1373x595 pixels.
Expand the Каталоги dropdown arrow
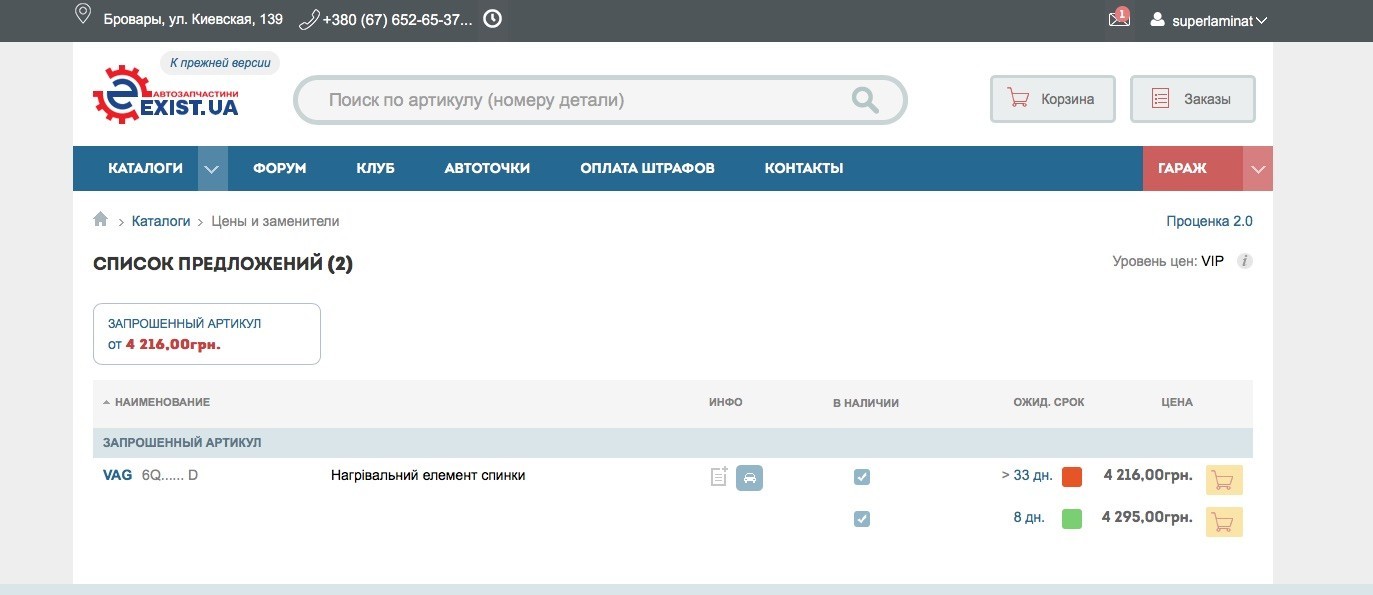(x=212, y=169)
